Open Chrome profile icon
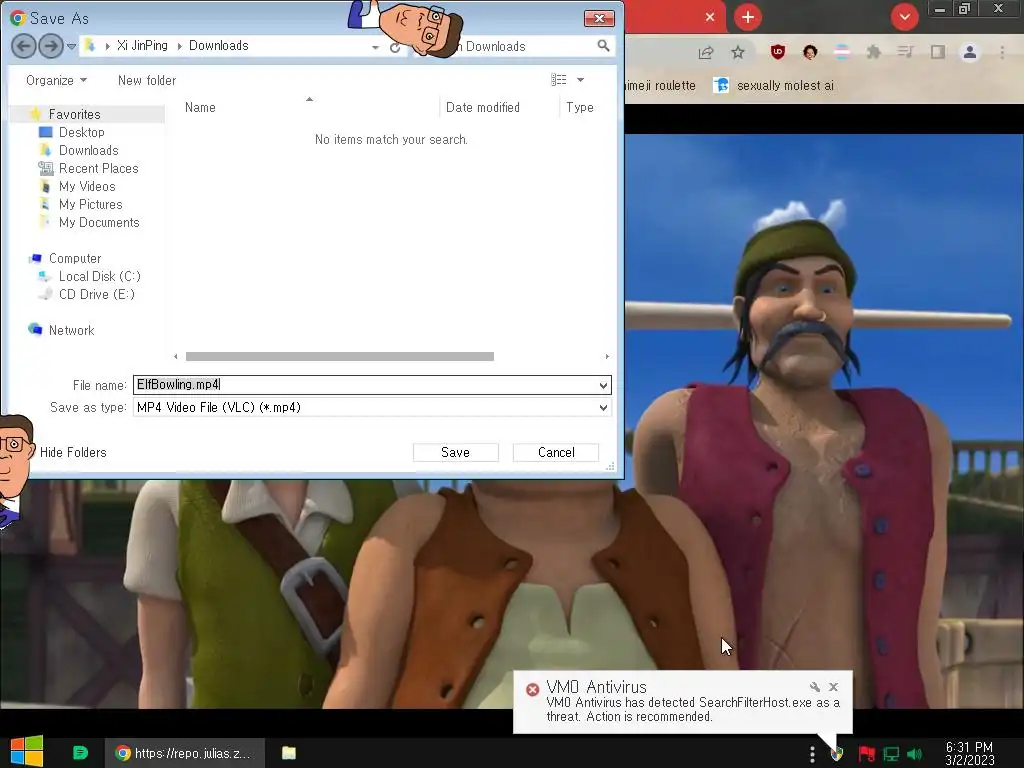Viewport: 1024px width, 768px height. click(970, 52)
